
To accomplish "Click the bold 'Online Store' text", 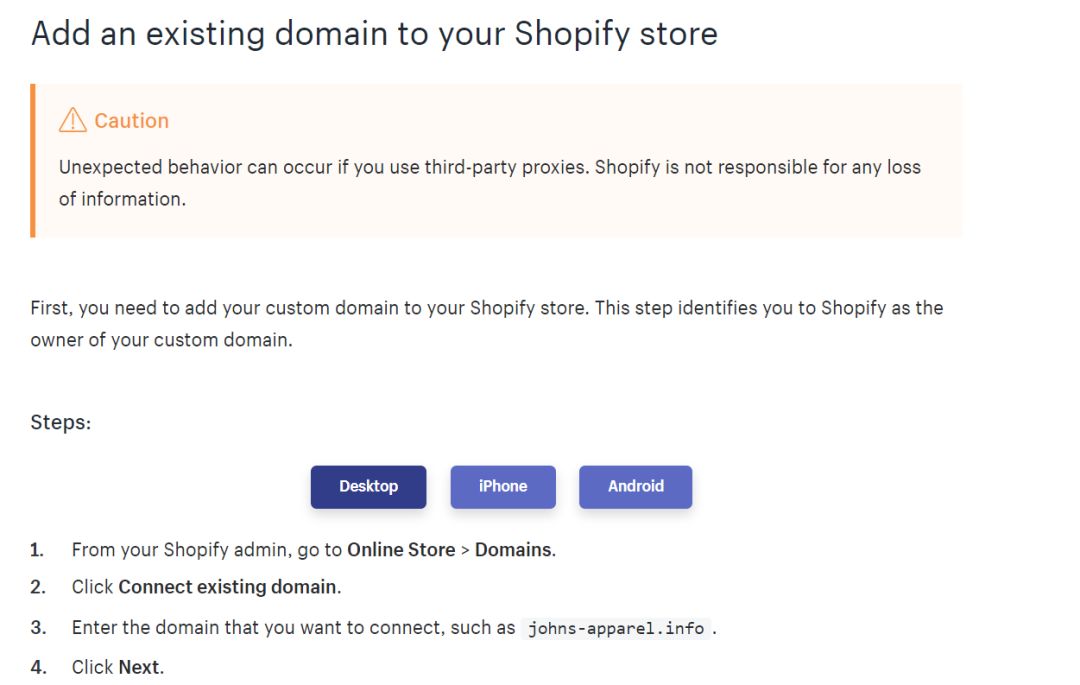I will (401, 549).
